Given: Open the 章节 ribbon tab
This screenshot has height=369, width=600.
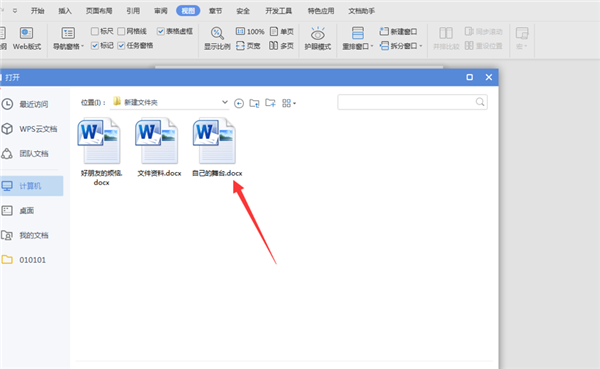Looking at the screenshot, I should point(215,11).
